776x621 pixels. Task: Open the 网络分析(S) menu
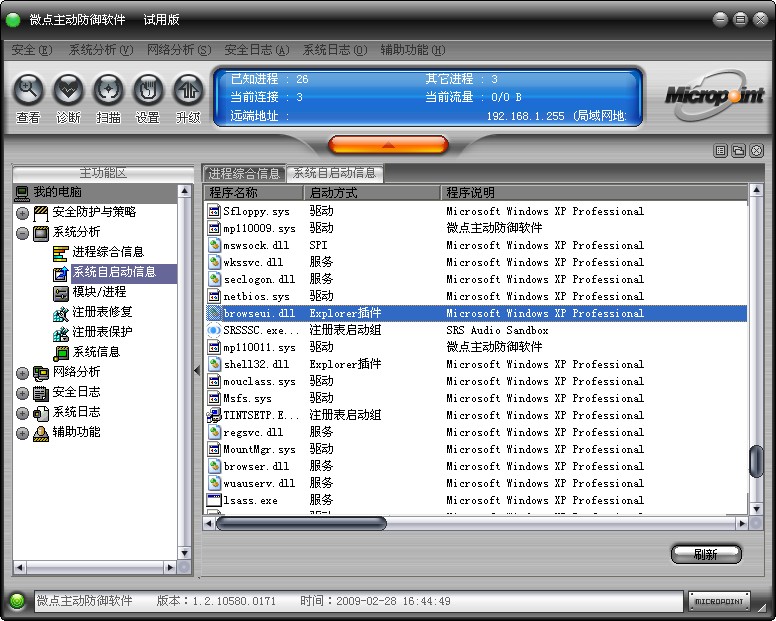pyautogui.click(x=179, y=50)
